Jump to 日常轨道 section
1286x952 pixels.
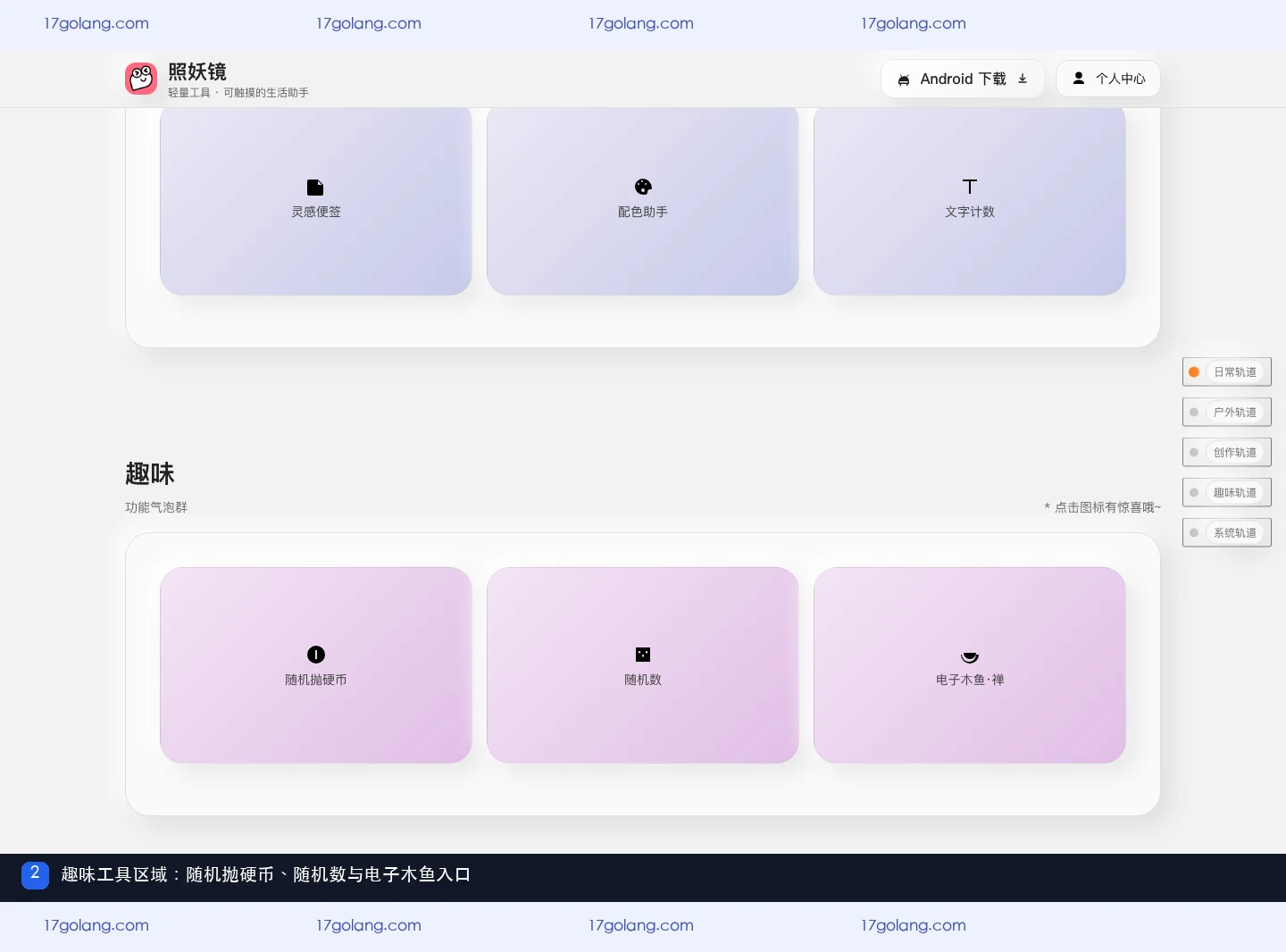1227,372
